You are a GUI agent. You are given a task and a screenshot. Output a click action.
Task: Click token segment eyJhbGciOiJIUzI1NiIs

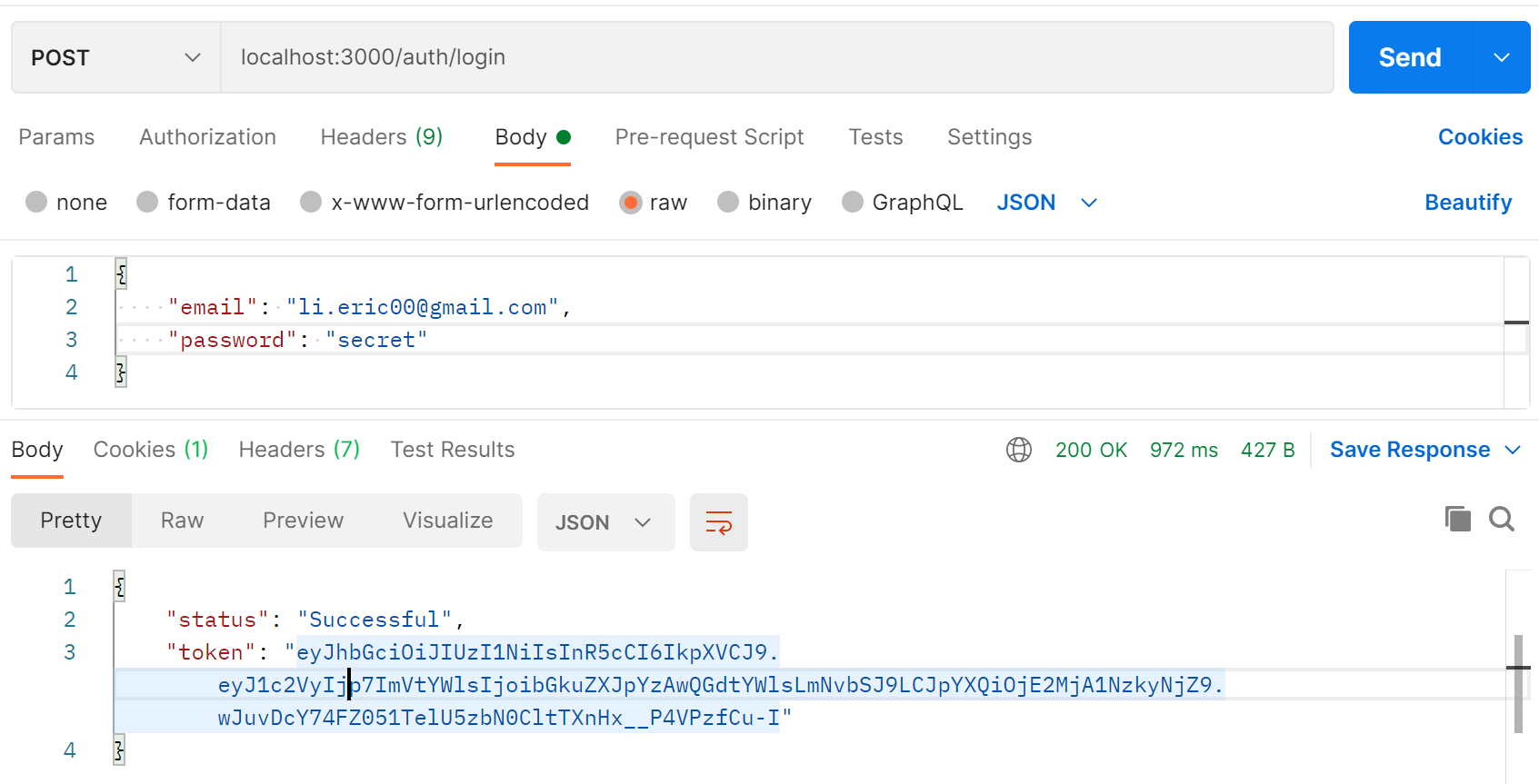click(x=537, y=652)
